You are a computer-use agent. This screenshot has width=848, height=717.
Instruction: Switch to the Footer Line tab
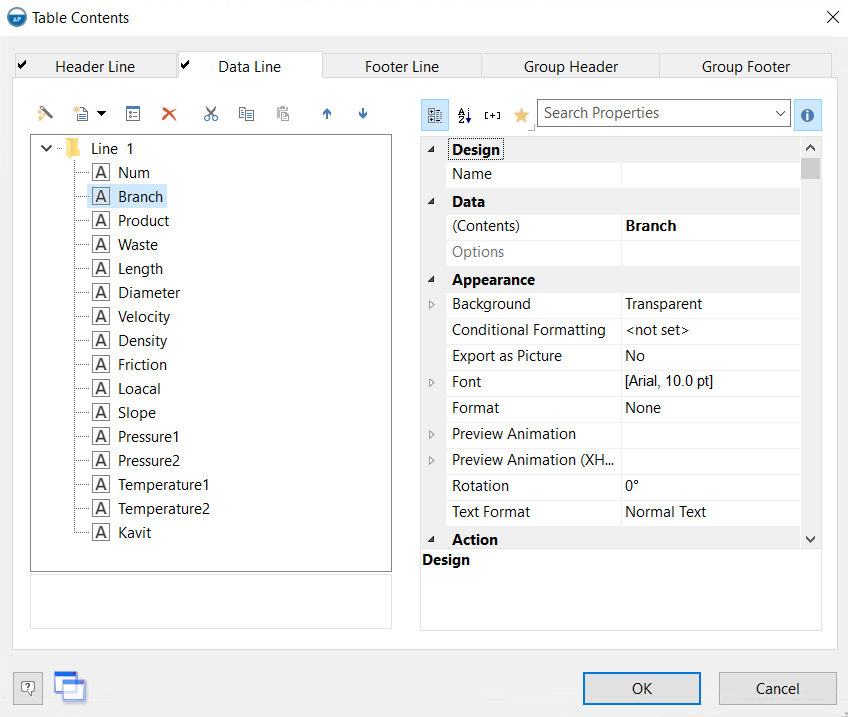[x=401, y=67]
